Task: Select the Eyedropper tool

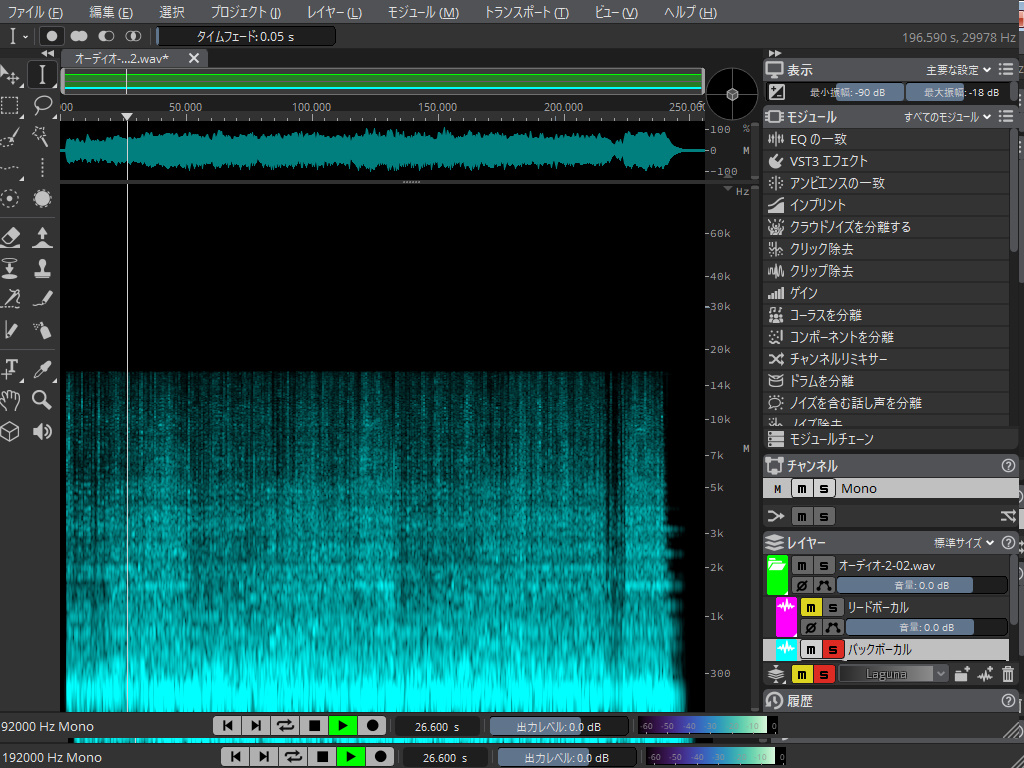Action: (x=42, y=369)
